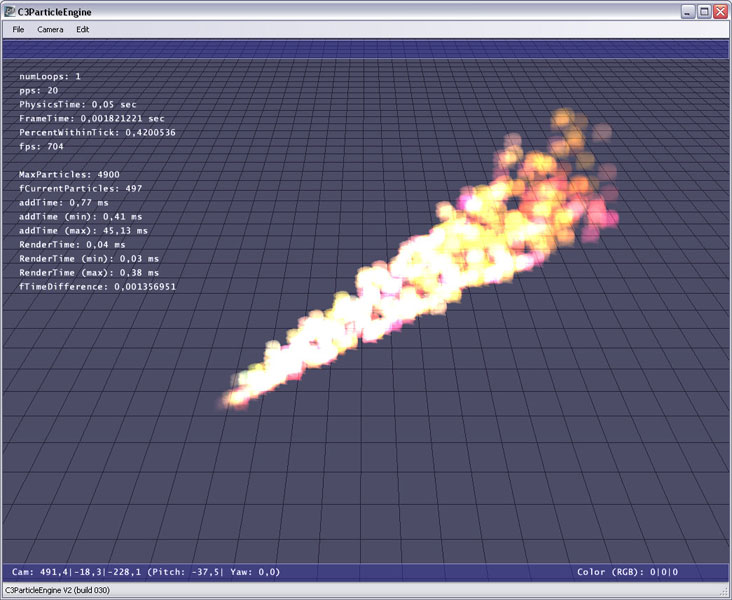Open the File menu

[x=18, y=29]
